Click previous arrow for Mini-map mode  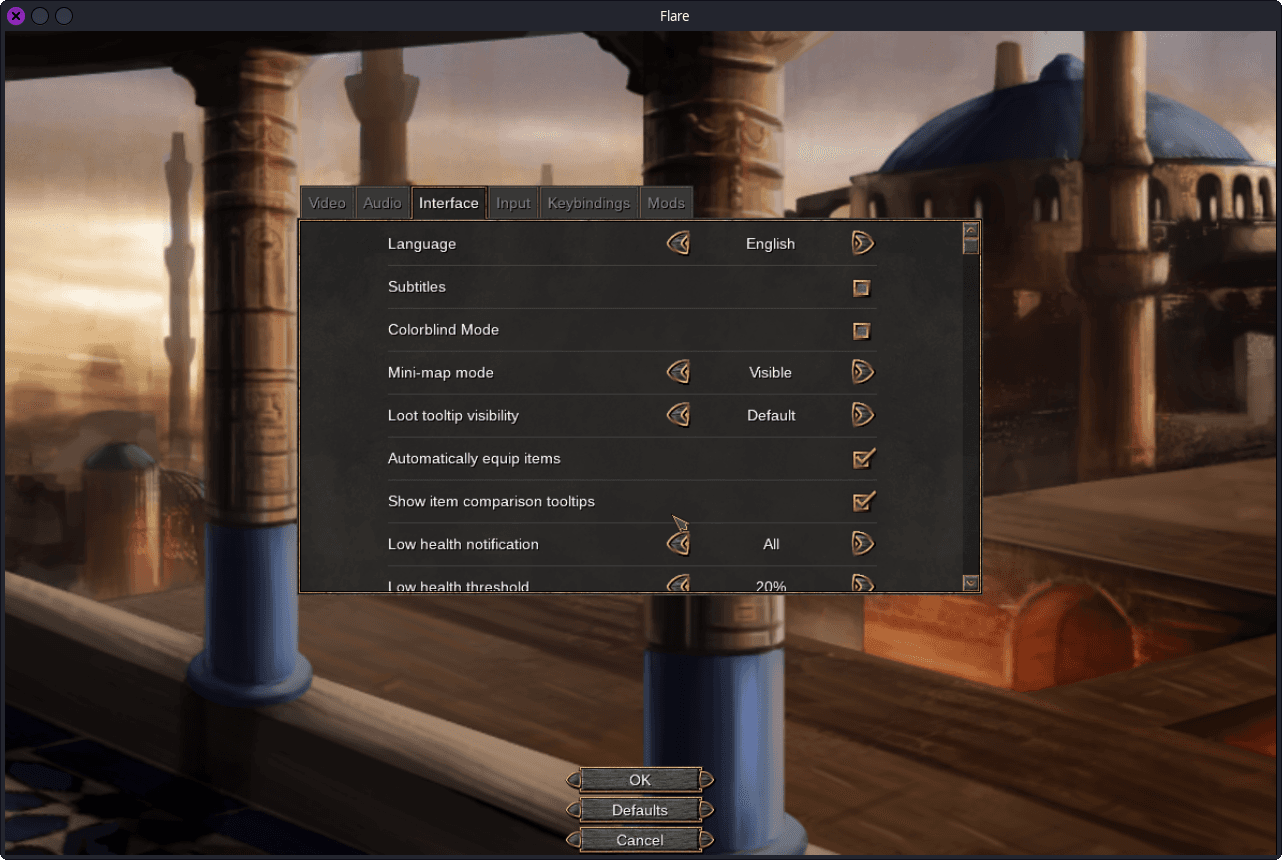[x=679, y=372]
